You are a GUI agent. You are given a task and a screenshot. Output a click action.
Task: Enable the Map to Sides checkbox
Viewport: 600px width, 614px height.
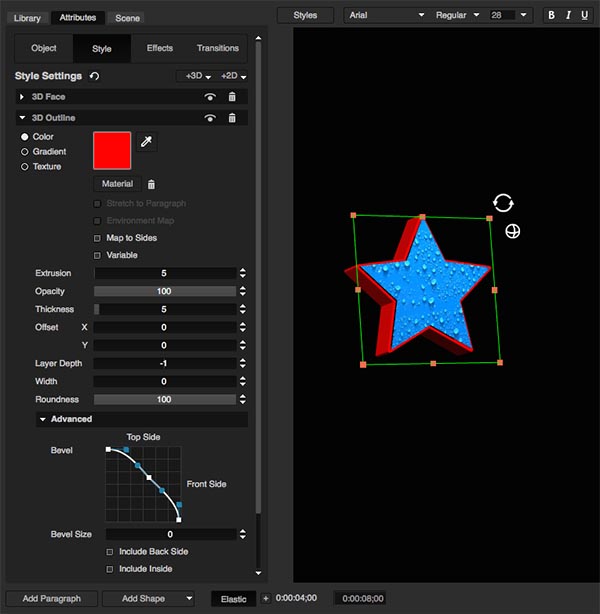coord(97,238)
